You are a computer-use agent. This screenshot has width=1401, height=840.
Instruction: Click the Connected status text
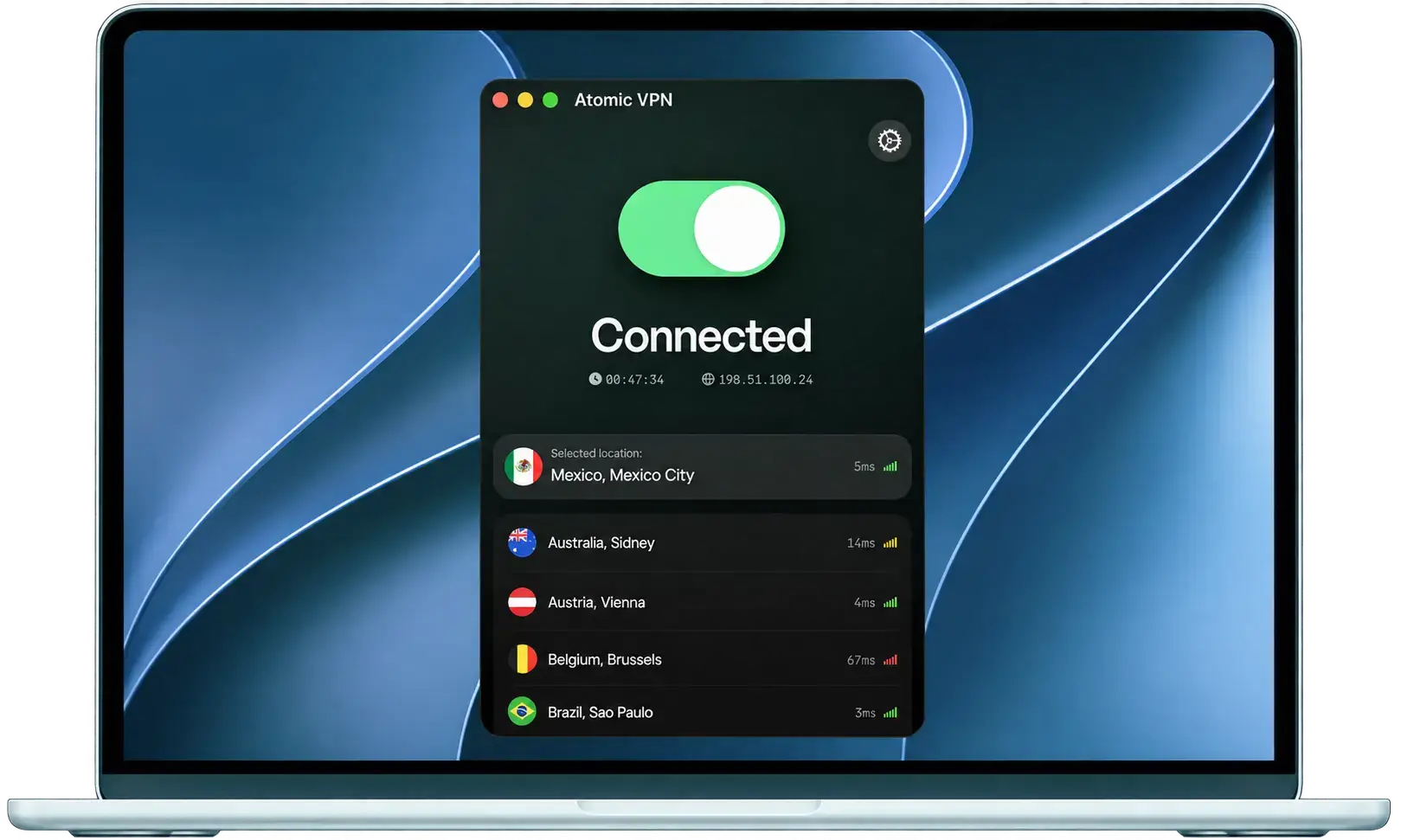coord(702,336)
